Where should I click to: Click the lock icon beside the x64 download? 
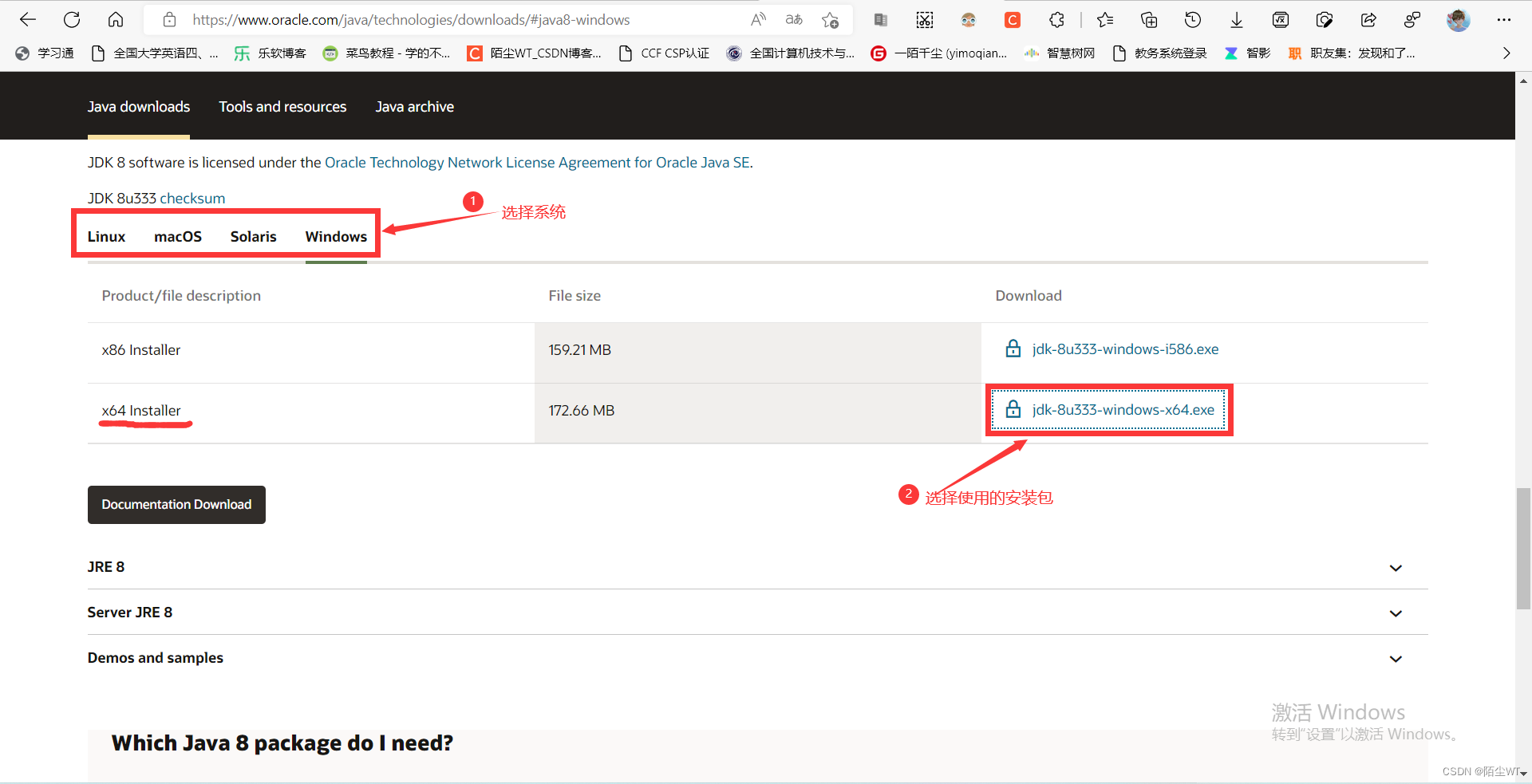[1013, 409]
